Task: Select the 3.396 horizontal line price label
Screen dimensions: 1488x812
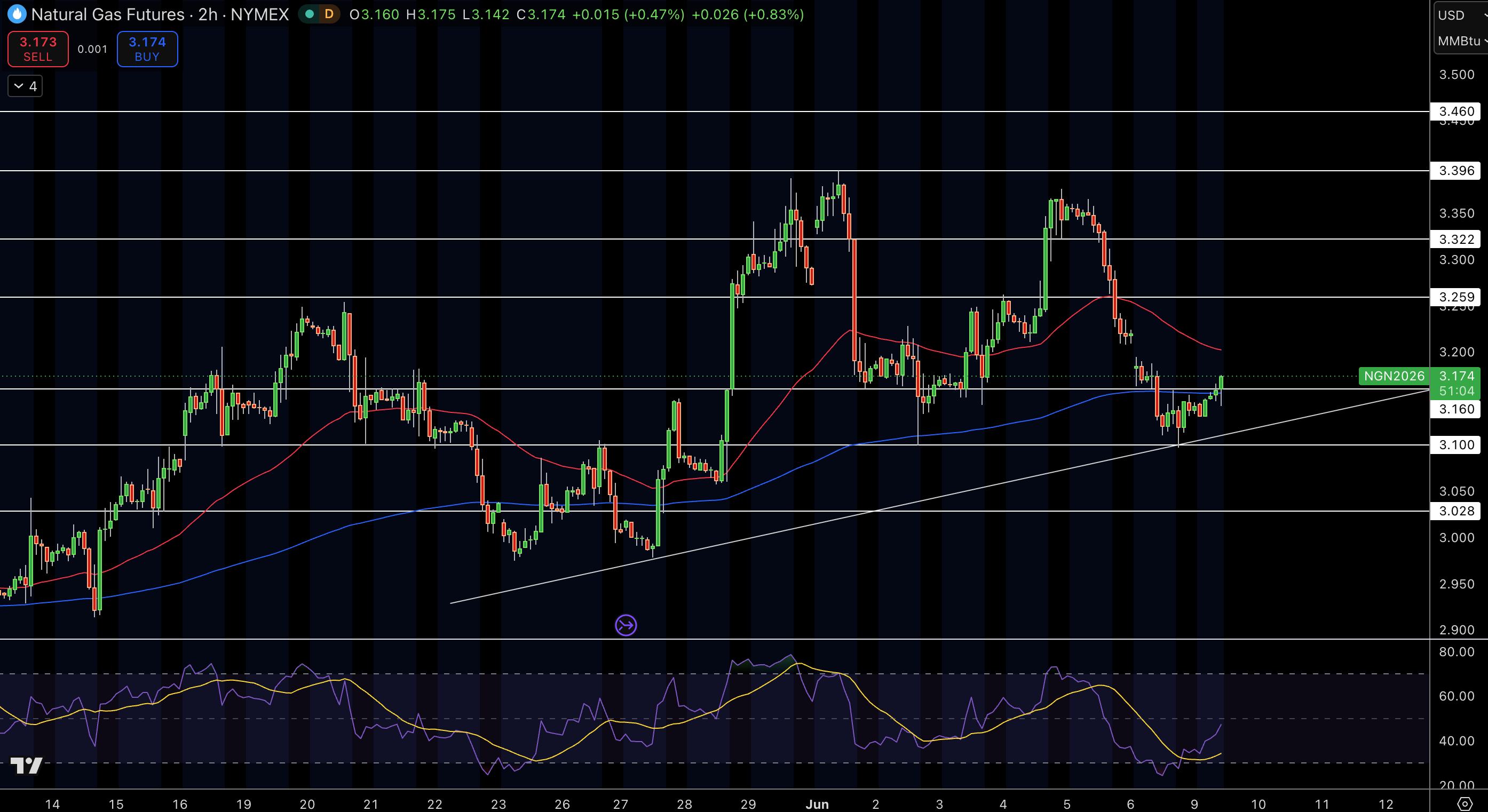Action: tap(1456, 170)
